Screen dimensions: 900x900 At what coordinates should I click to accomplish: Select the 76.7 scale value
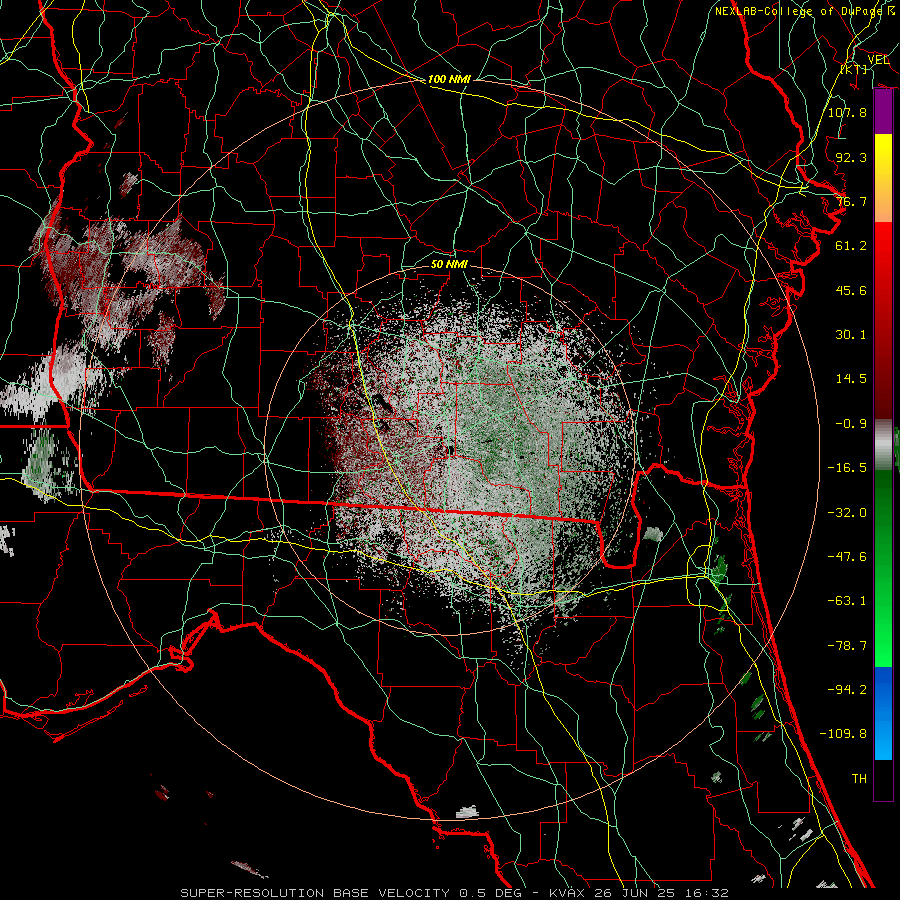point(851,201)
